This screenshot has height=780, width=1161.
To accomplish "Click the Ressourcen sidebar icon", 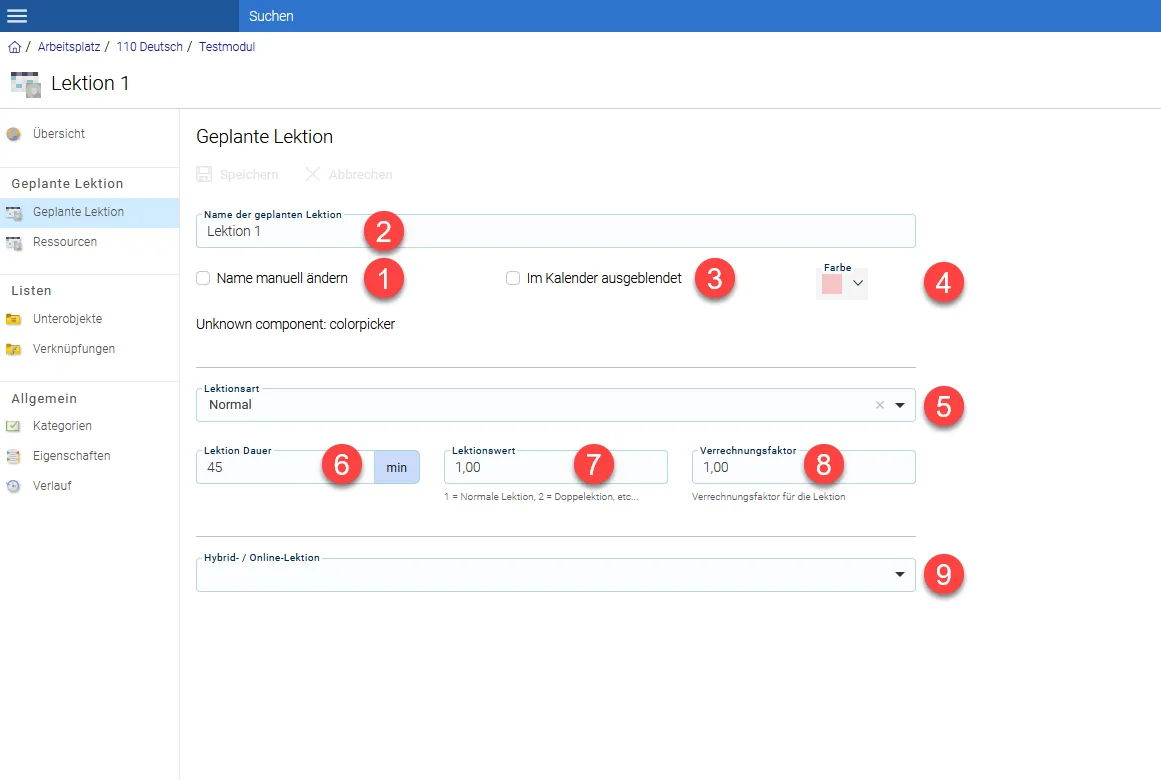I will pos(13,243).
